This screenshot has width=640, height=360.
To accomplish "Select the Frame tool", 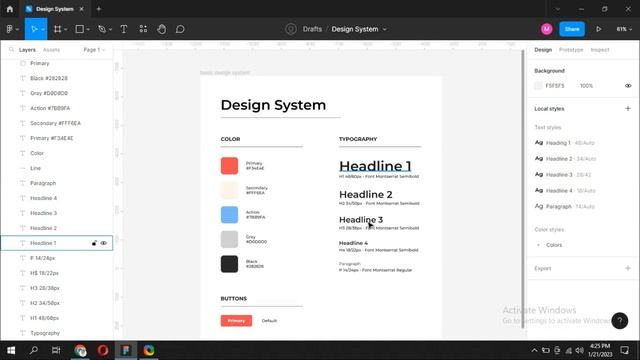I will pyautogui.click(x=58, y=29).
